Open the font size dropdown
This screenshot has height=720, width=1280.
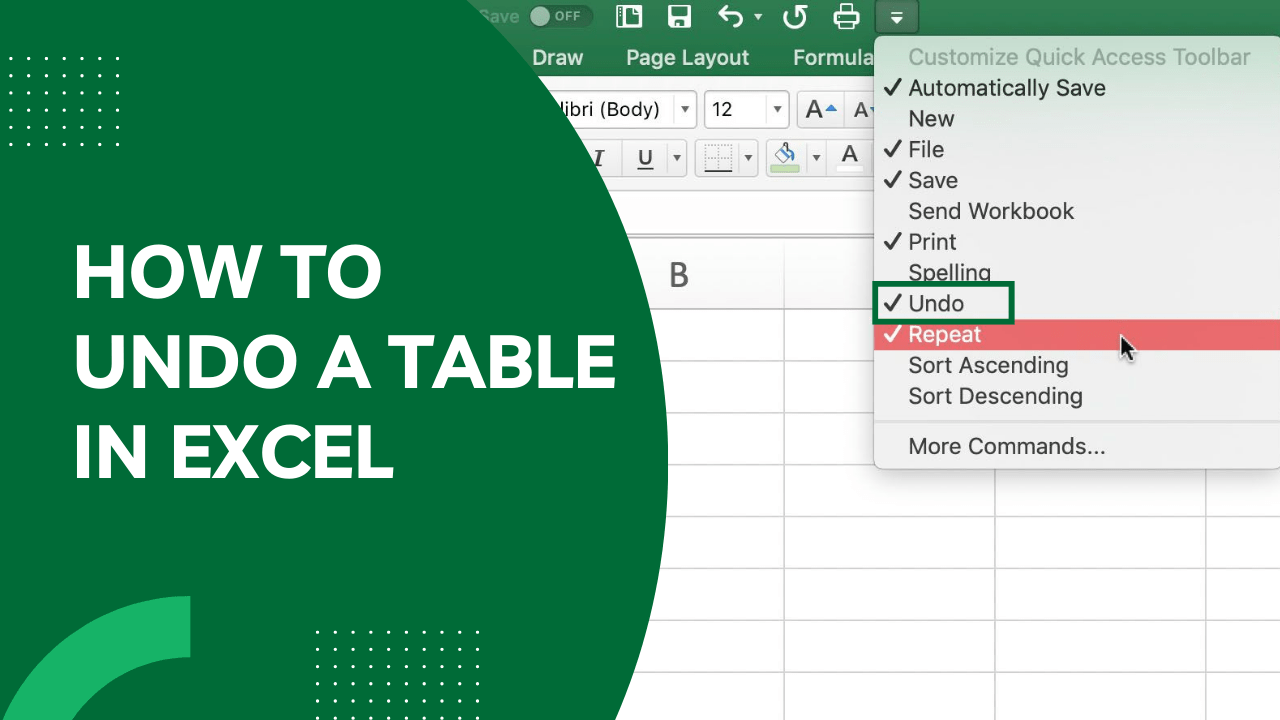pyautogui.click(x=777, y=109)
